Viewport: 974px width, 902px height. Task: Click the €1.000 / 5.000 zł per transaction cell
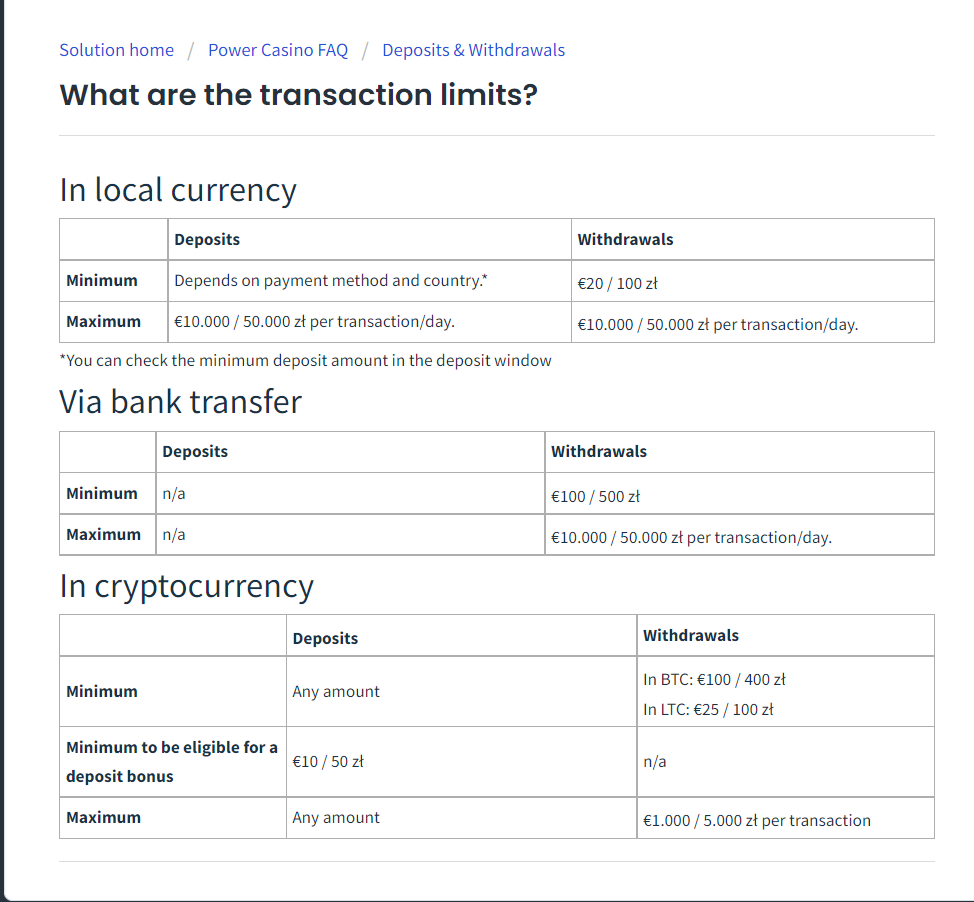(x=756, y=820)
